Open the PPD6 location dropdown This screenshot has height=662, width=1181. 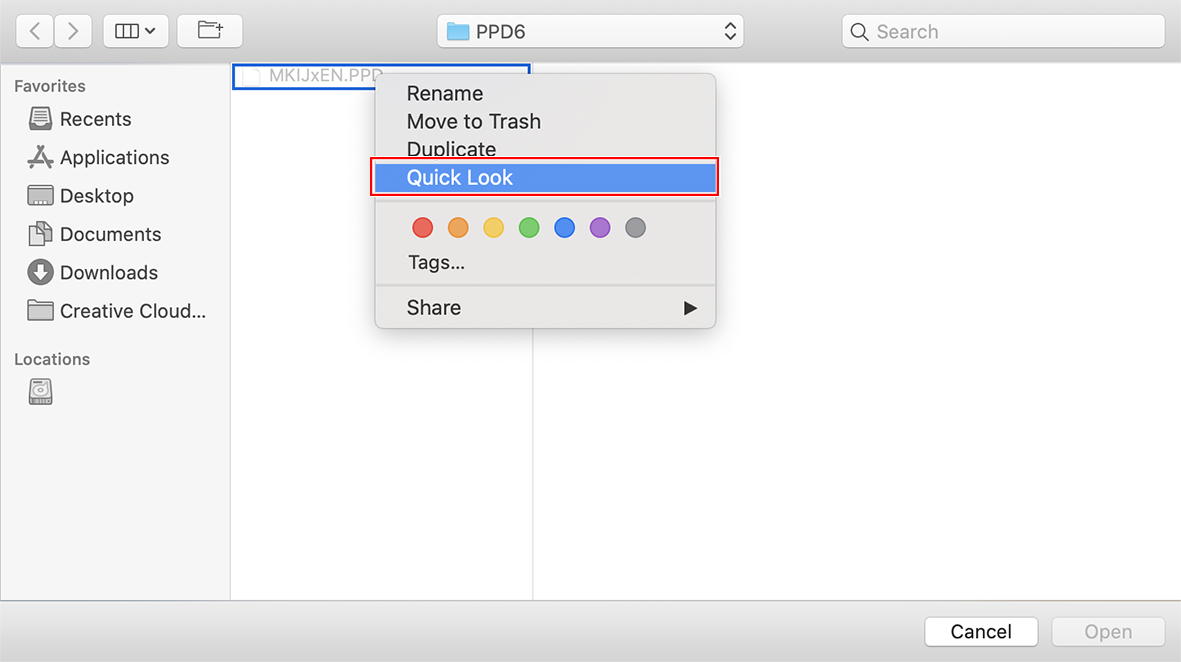point(589,30)
